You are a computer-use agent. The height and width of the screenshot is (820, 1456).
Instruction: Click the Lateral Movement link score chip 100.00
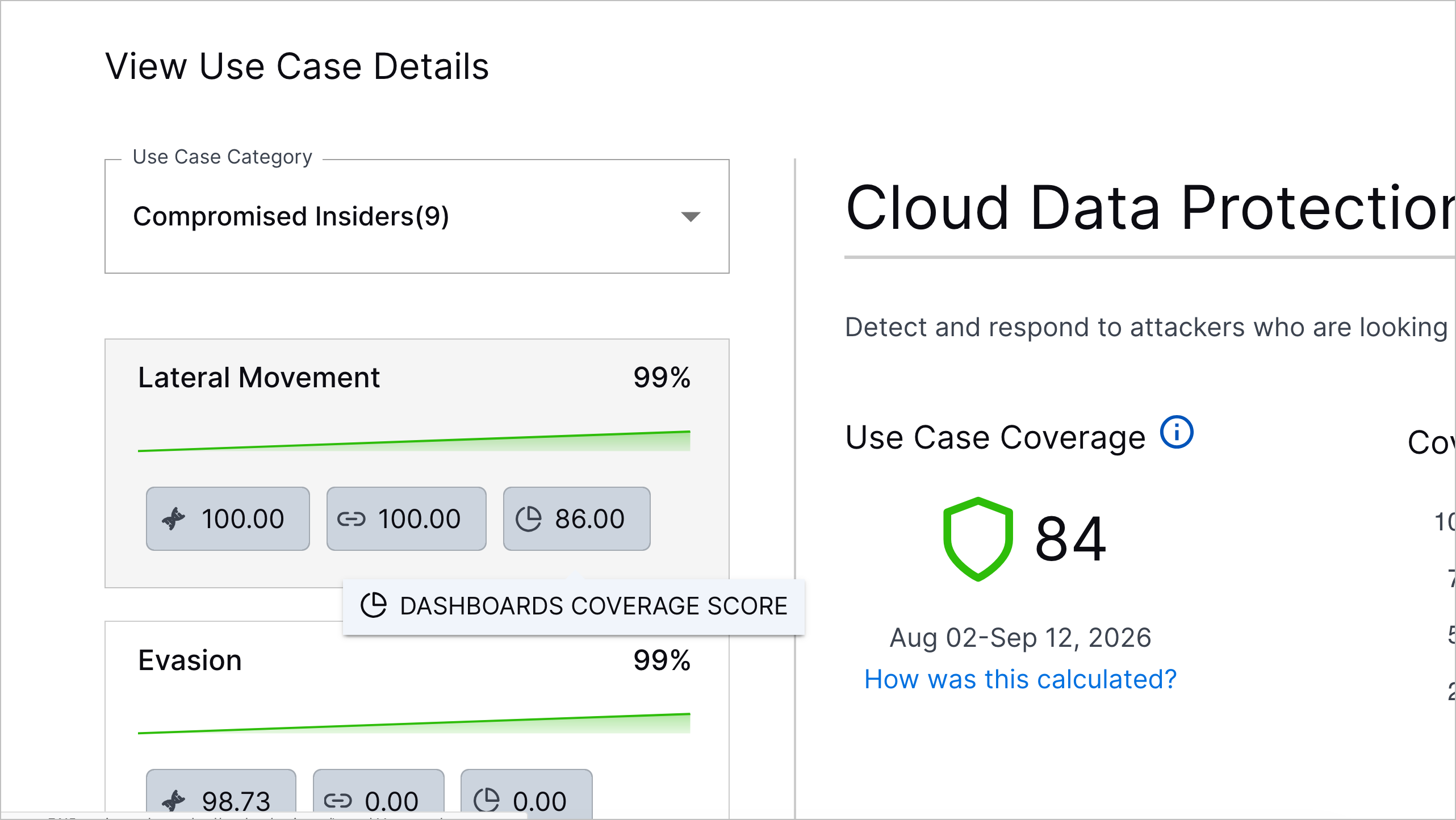[x=406, y=518]
